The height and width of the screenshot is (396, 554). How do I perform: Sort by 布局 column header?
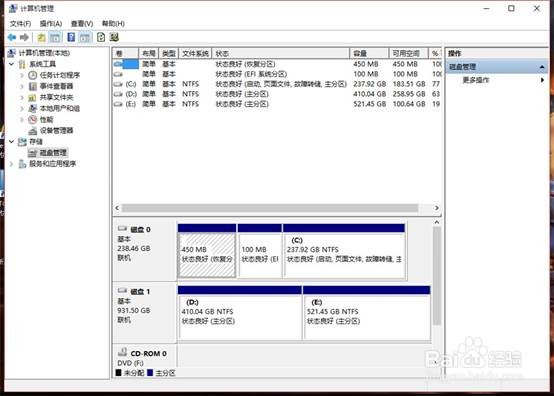click(x=149, y=53)
